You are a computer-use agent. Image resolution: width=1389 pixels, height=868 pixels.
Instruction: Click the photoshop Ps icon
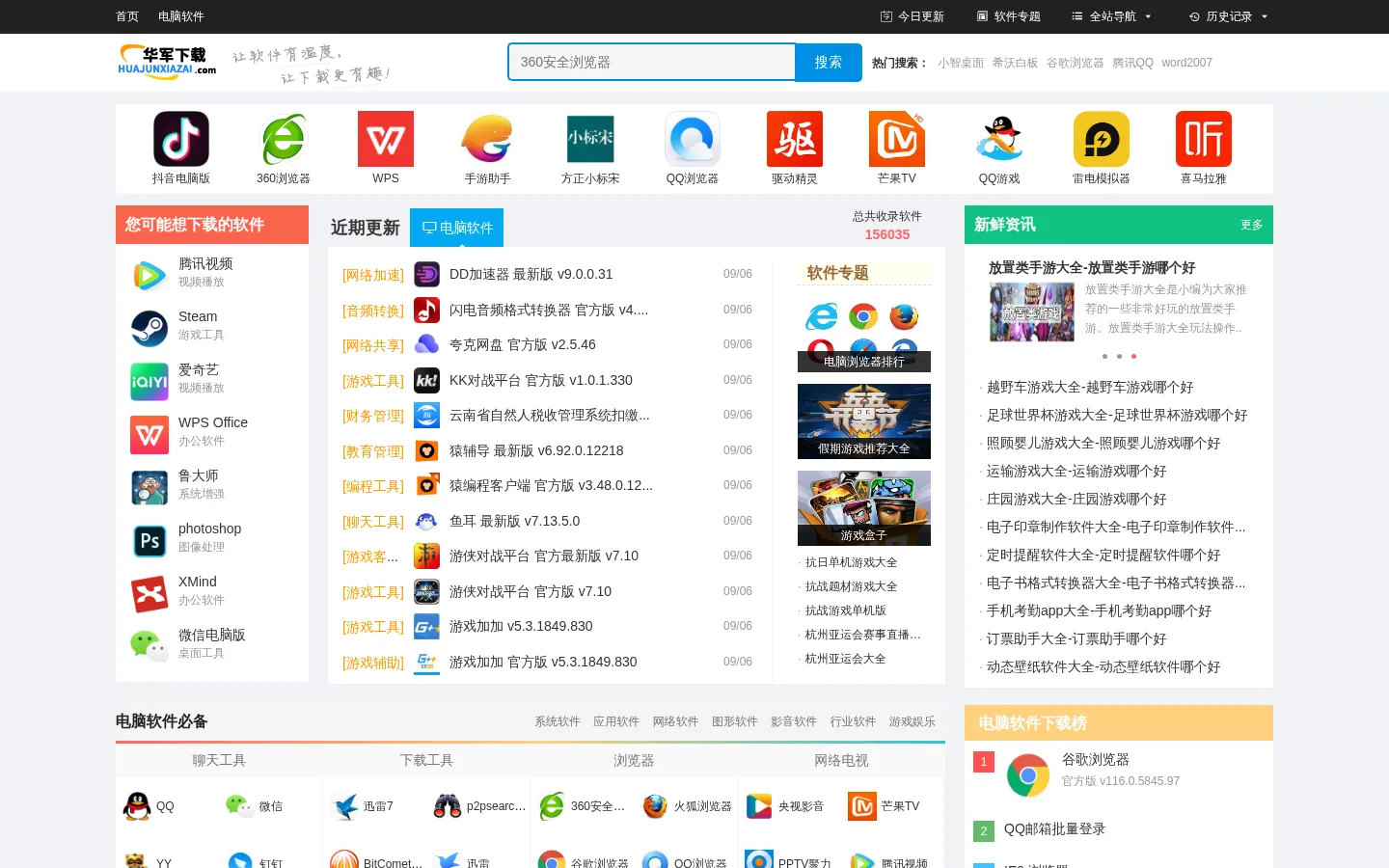coord(150,541)
